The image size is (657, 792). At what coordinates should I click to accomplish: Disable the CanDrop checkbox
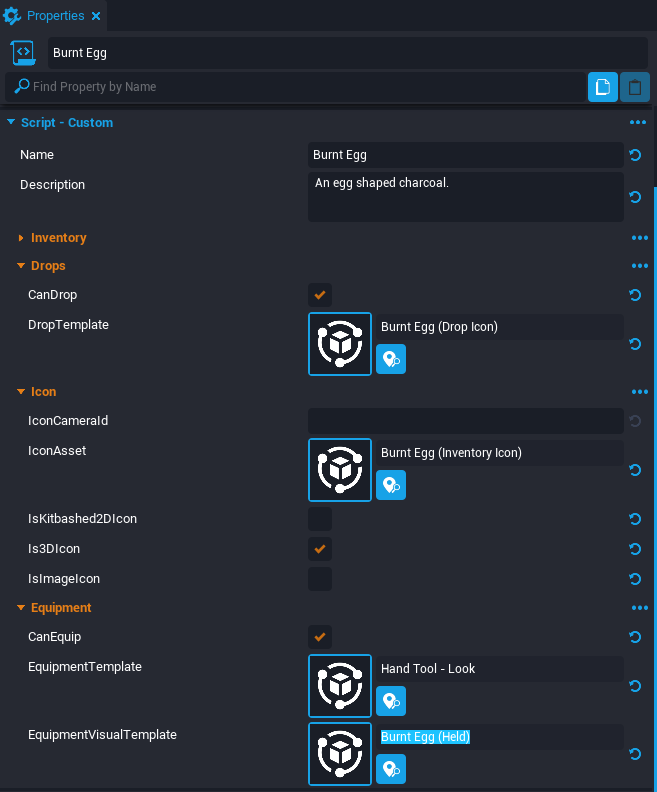click(x=320, y=295)
